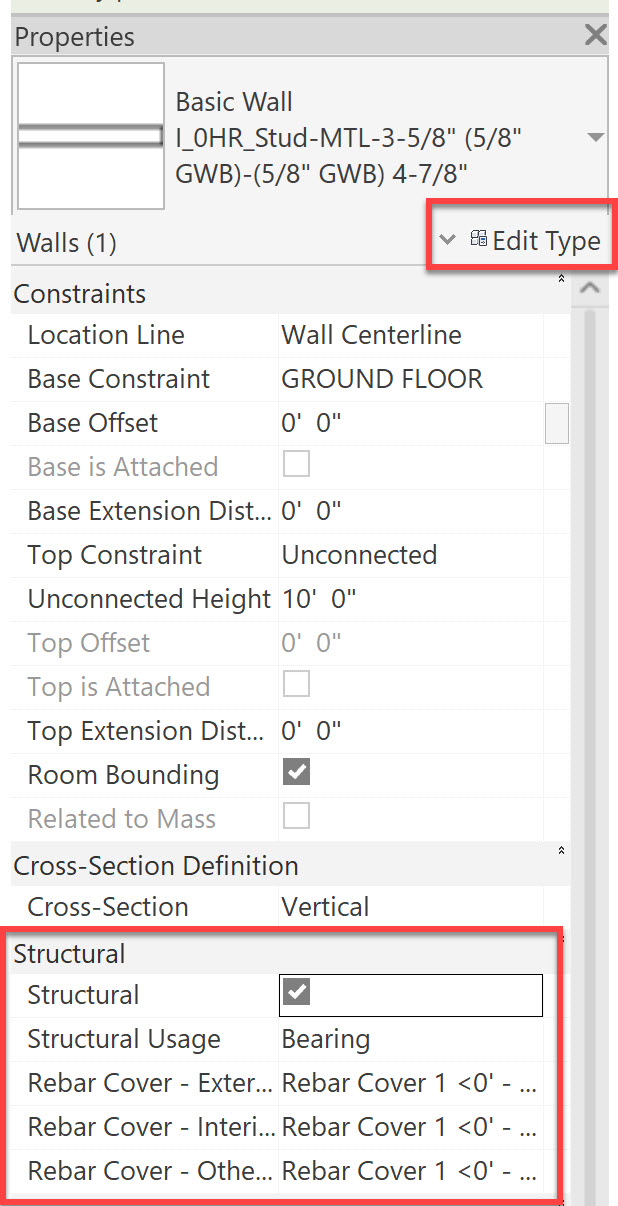Click the Basic Wall type preview thumbnail

91,137
